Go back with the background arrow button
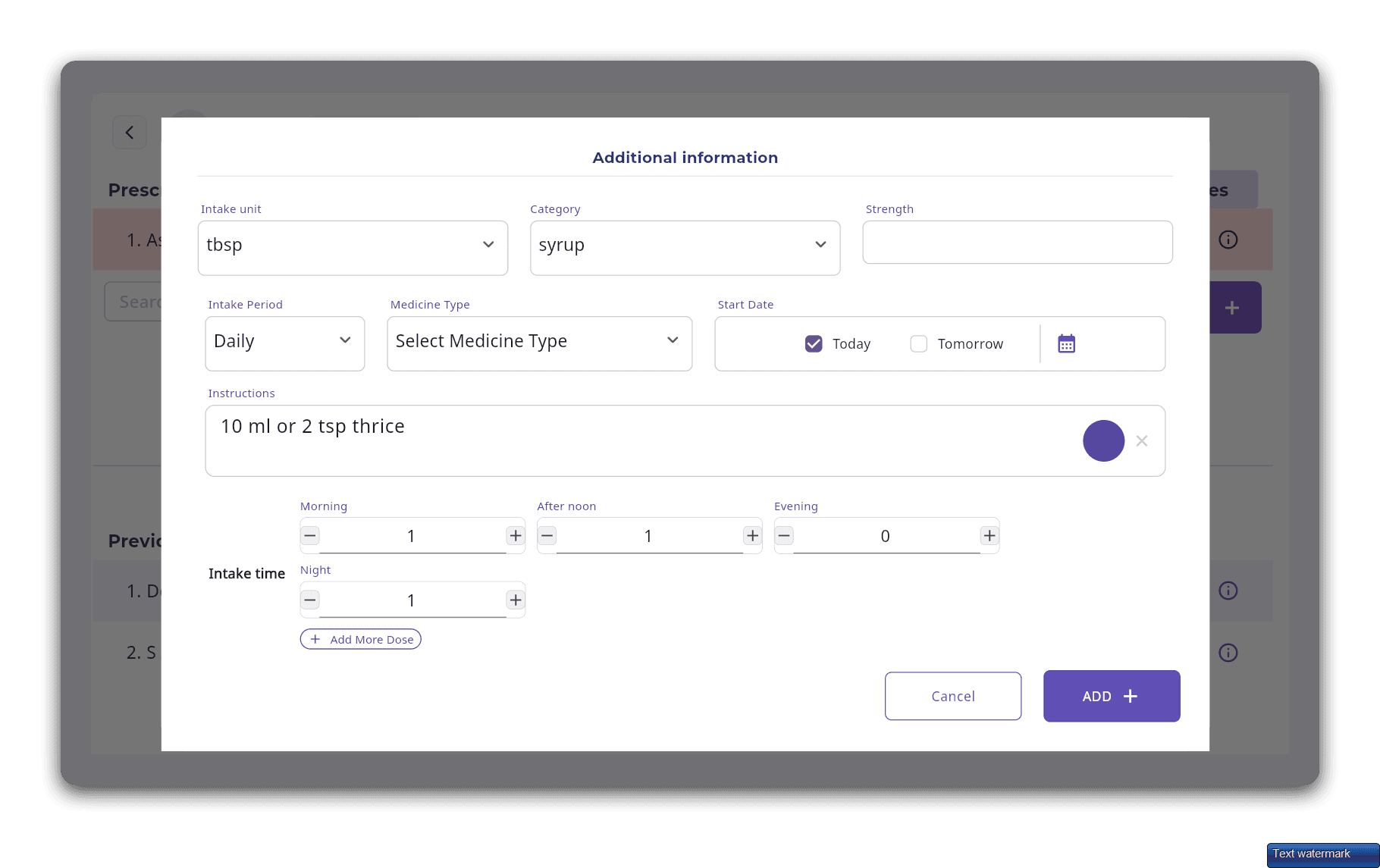 tap(130, 133)
